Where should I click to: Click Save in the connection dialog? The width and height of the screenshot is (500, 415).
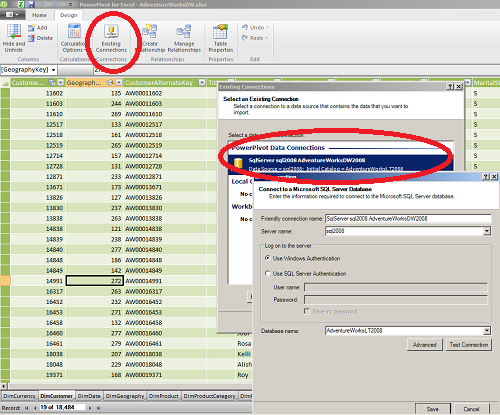pos(433,409)
